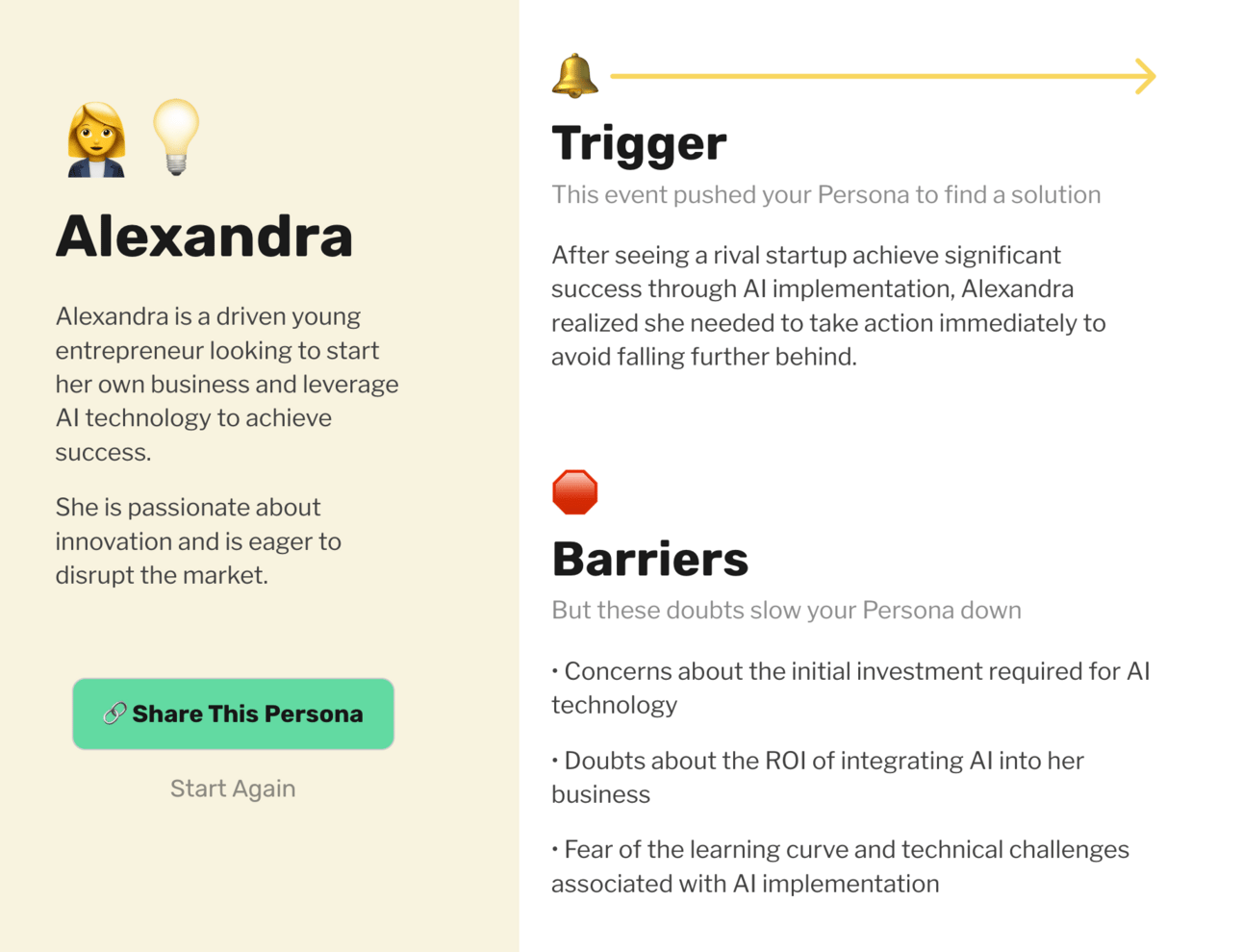Click the subtitle about doubts slowing Persona
This screenshot has width=1243, height=952.
tap(786, 611)
